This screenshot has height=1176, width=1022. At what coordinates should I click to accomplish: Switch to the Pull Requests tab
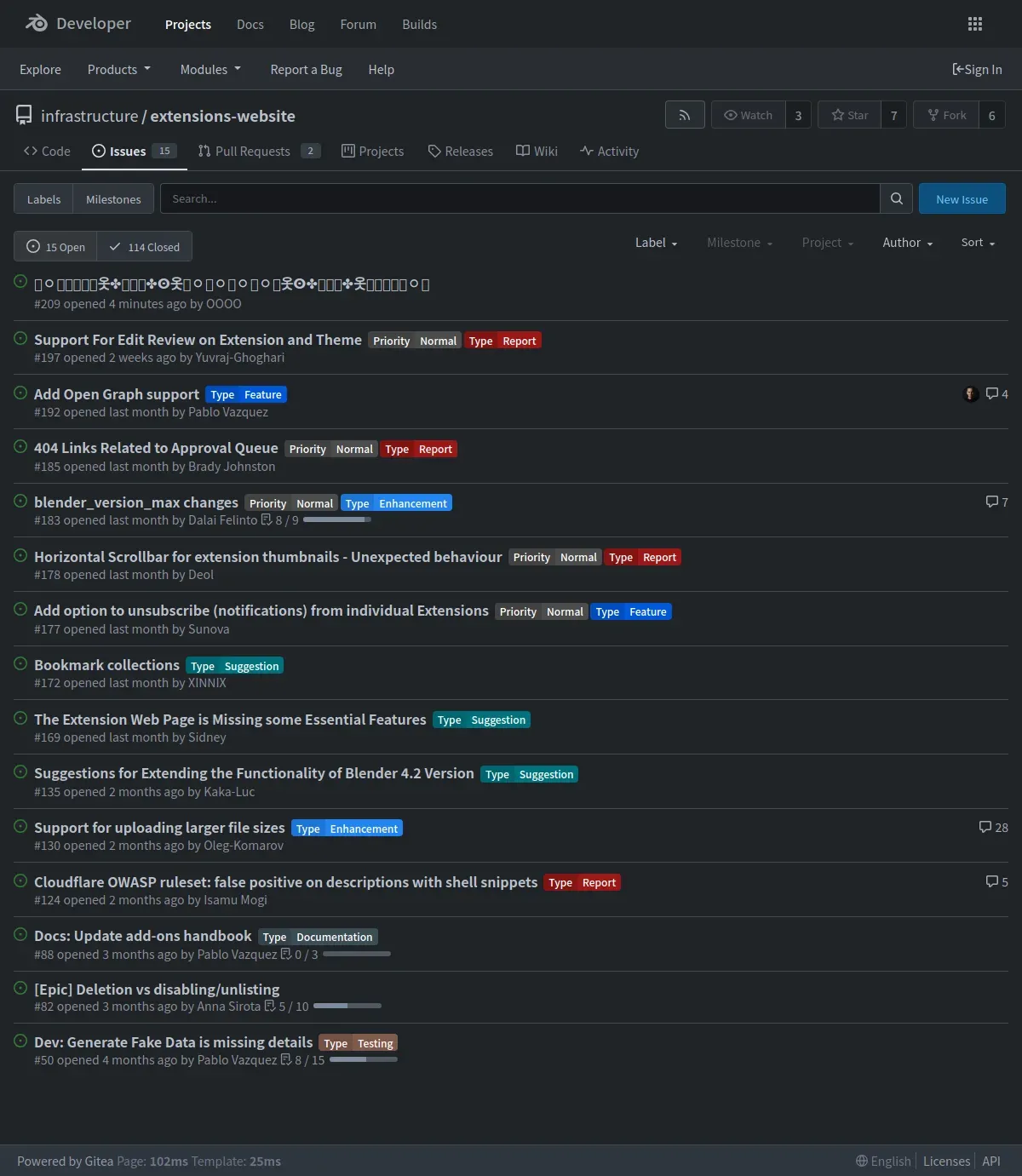[x=259, y=151]
